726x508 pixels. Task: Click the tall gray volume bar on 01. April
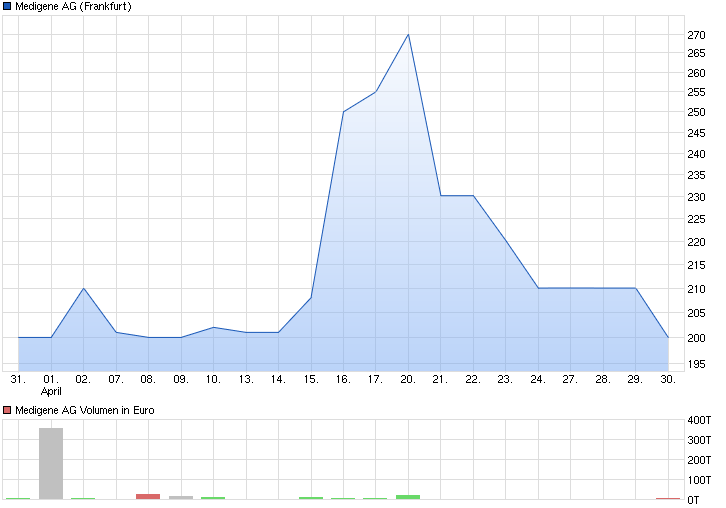[x=51, y=464]
